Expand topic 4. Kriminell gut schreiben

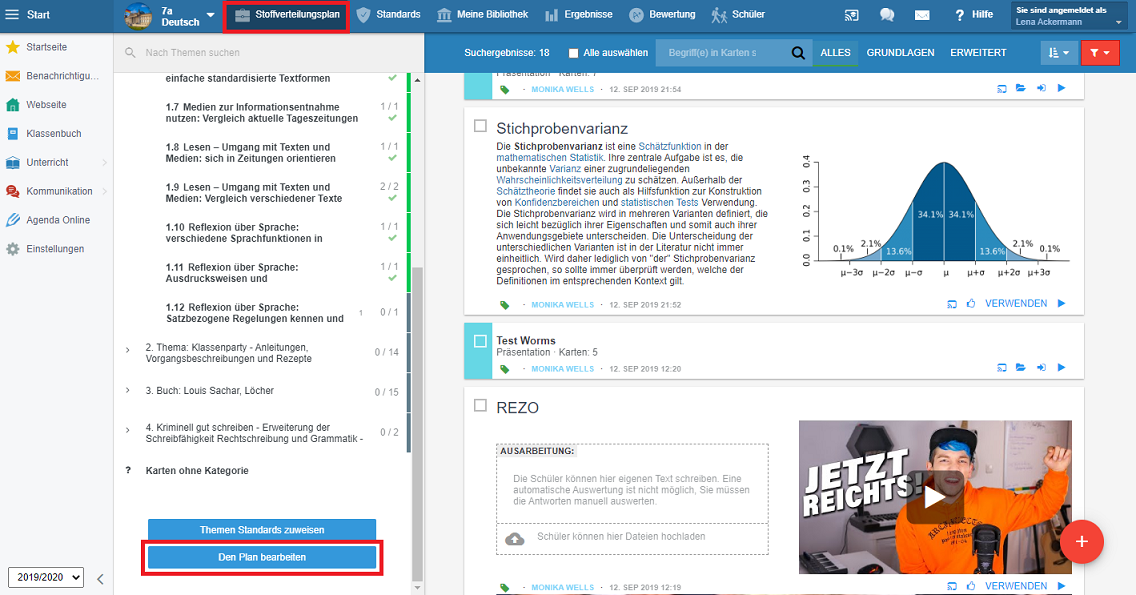pyautogui.click(x=128, y=430)
